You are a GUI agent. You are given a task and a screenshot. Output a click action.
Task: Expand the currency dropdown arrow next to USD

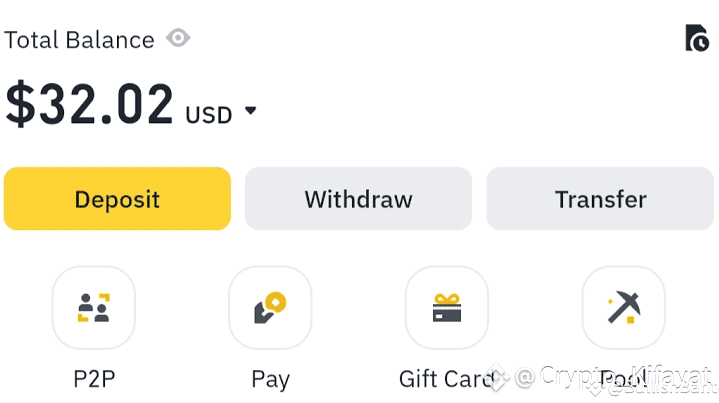click(250, 110)
